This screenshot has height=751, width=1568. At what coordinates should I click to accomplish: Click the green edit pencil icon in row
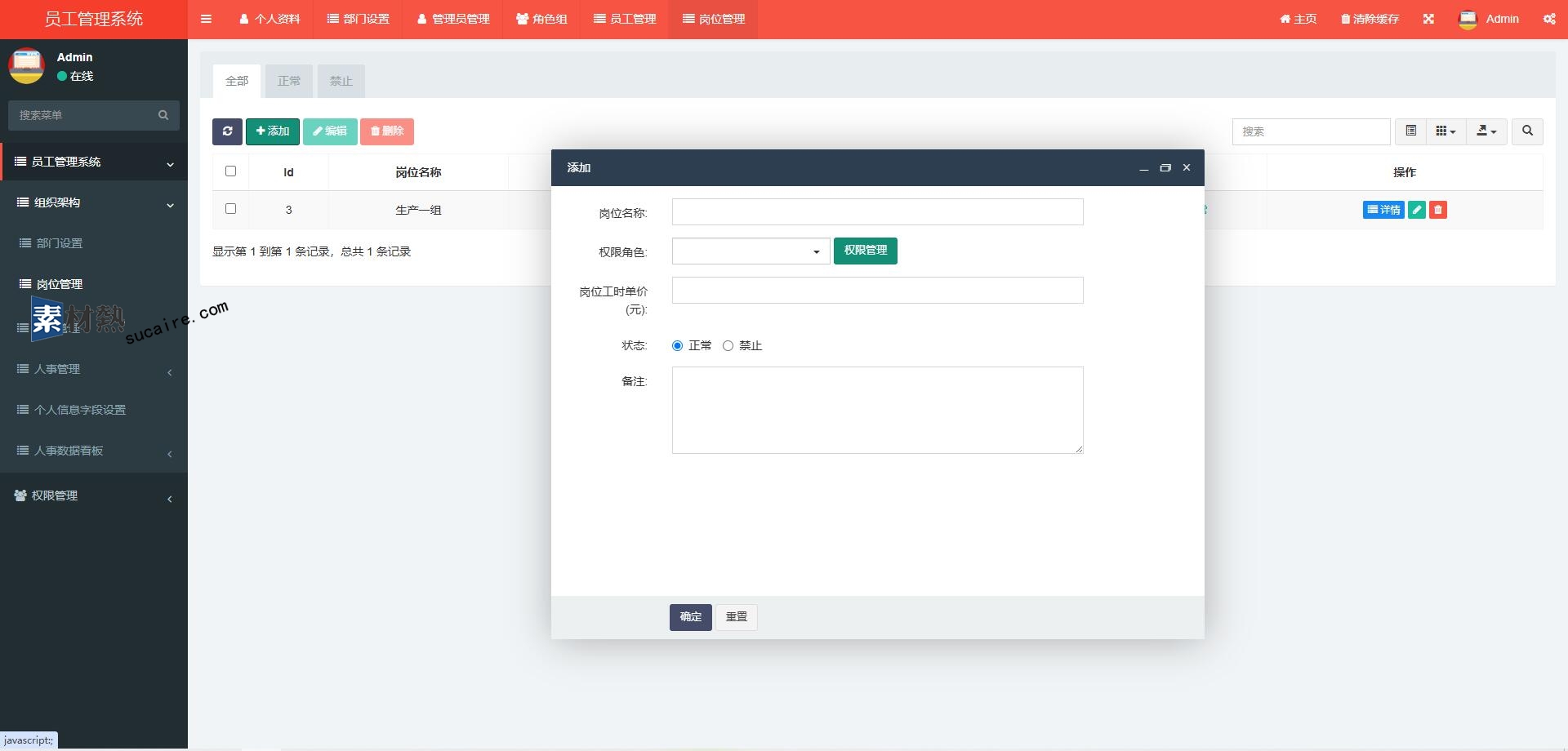coord(1417,210)
